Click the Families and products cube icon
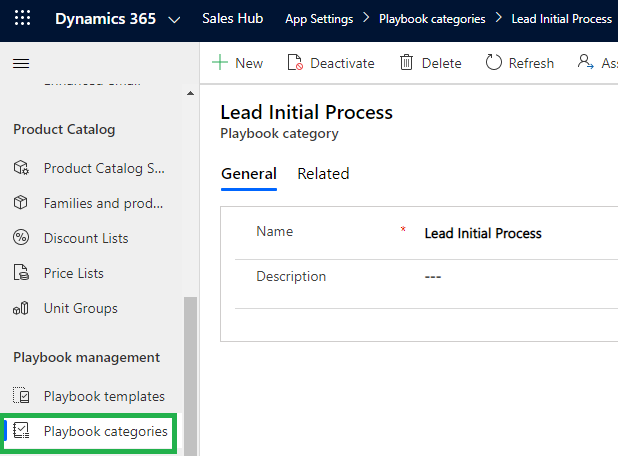 tap(21, 203)
